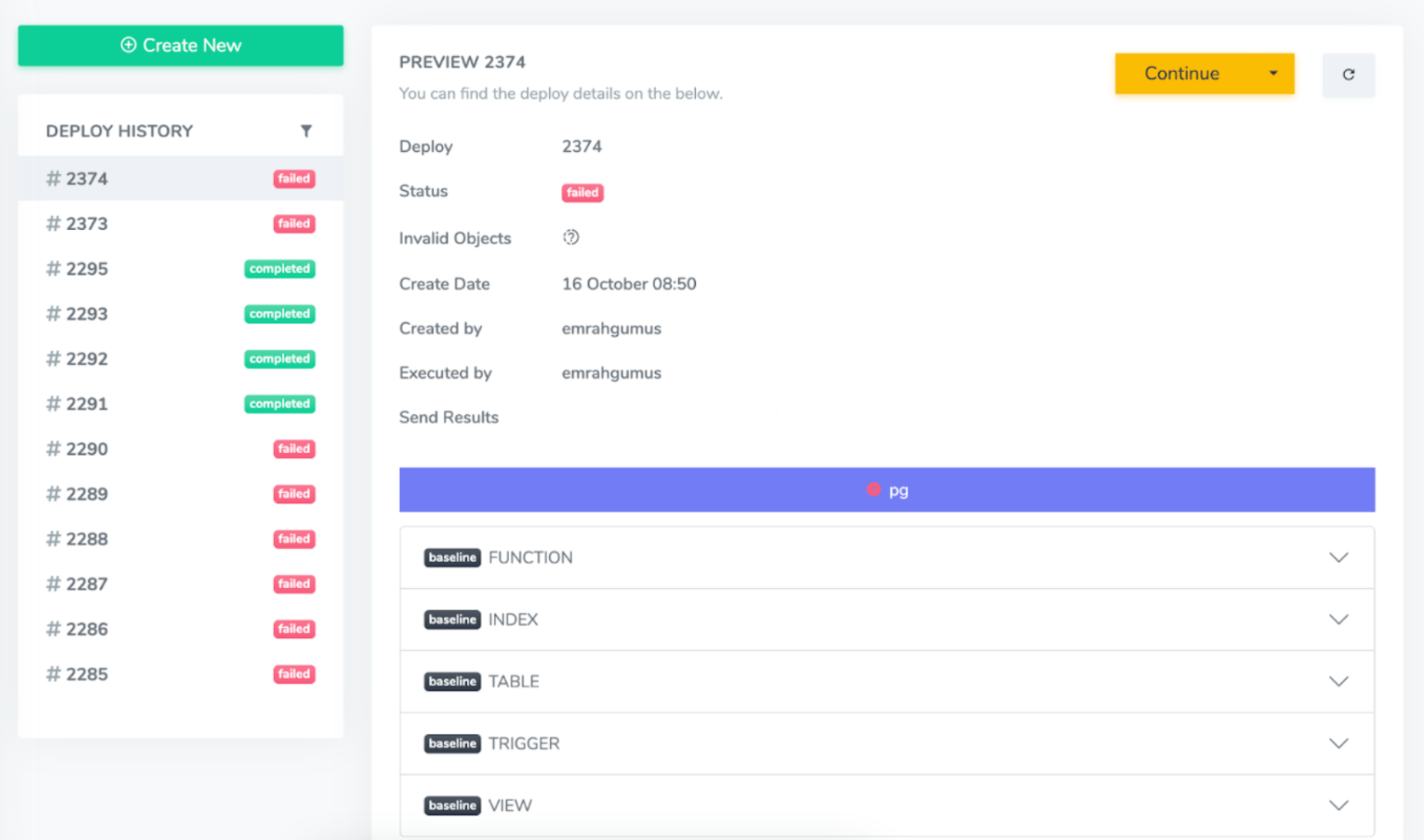Click the refresh icon button

coord(1348,75)
